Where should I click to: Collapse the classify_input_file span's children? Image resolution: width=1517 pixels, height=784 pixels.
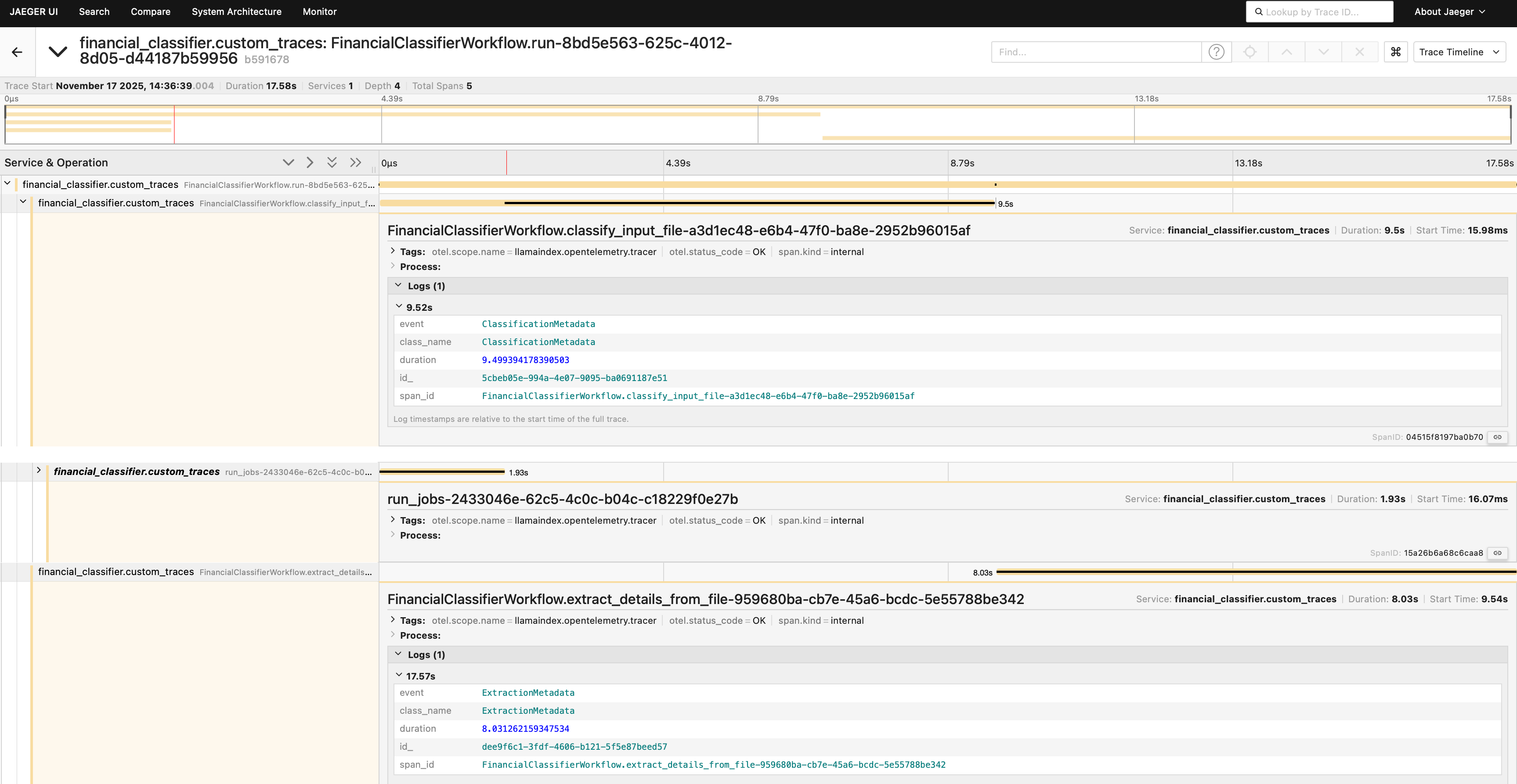coord(23,202)
